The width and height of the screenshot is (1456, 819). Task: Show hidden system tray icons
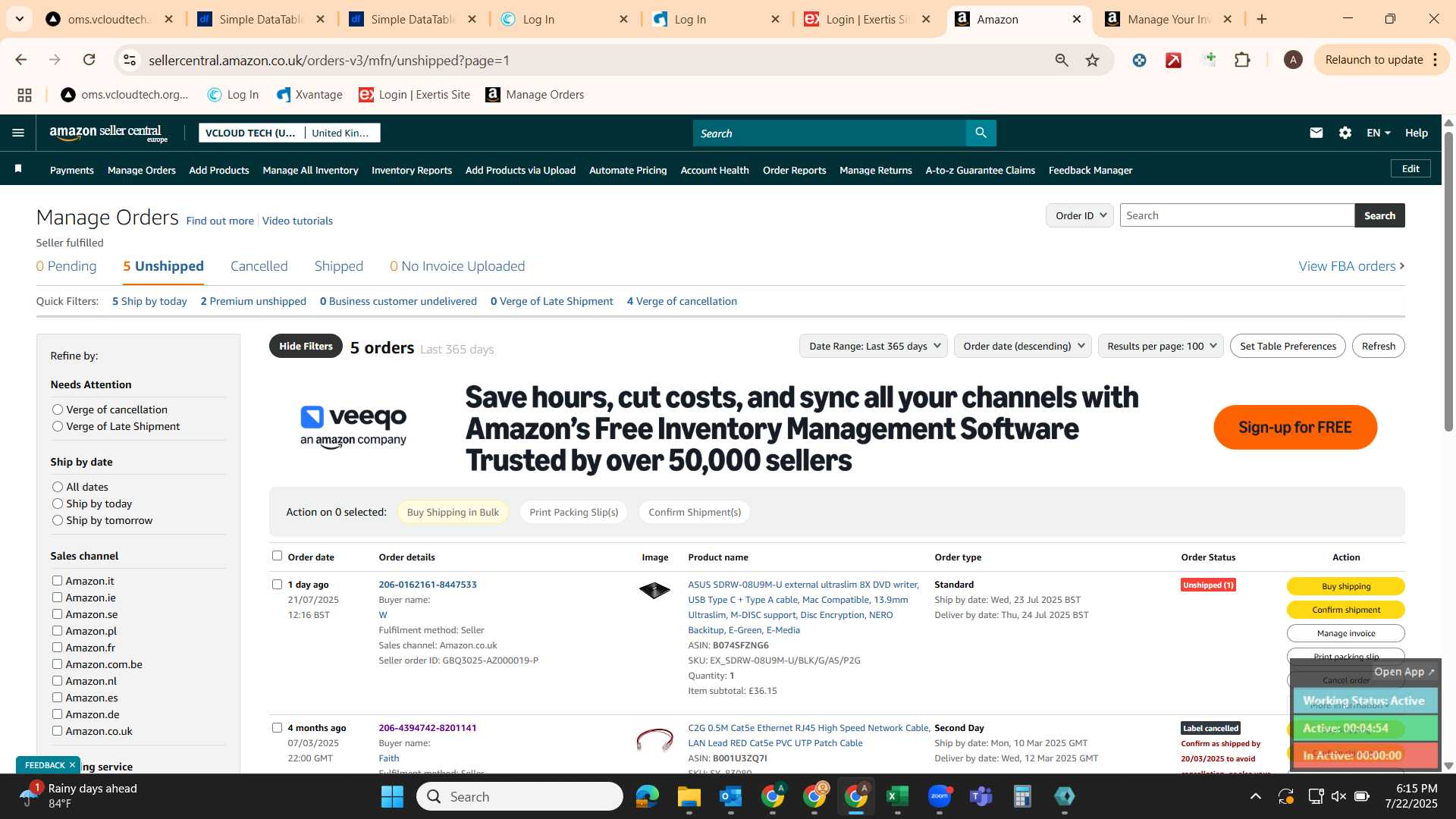coord(1256,796)
